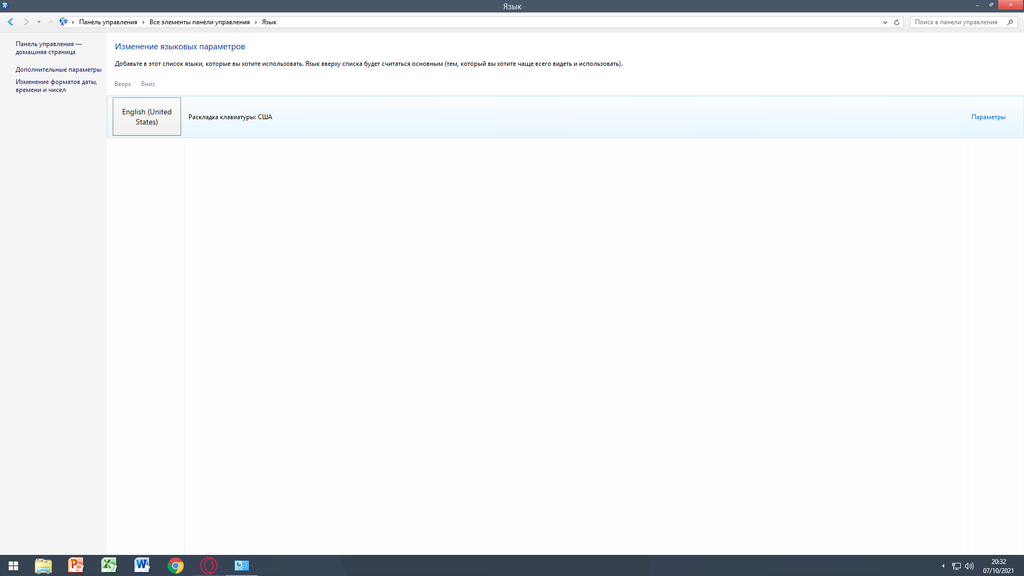Close the Язык window
Viewport: 1024px width, 576px height.
1010,5
